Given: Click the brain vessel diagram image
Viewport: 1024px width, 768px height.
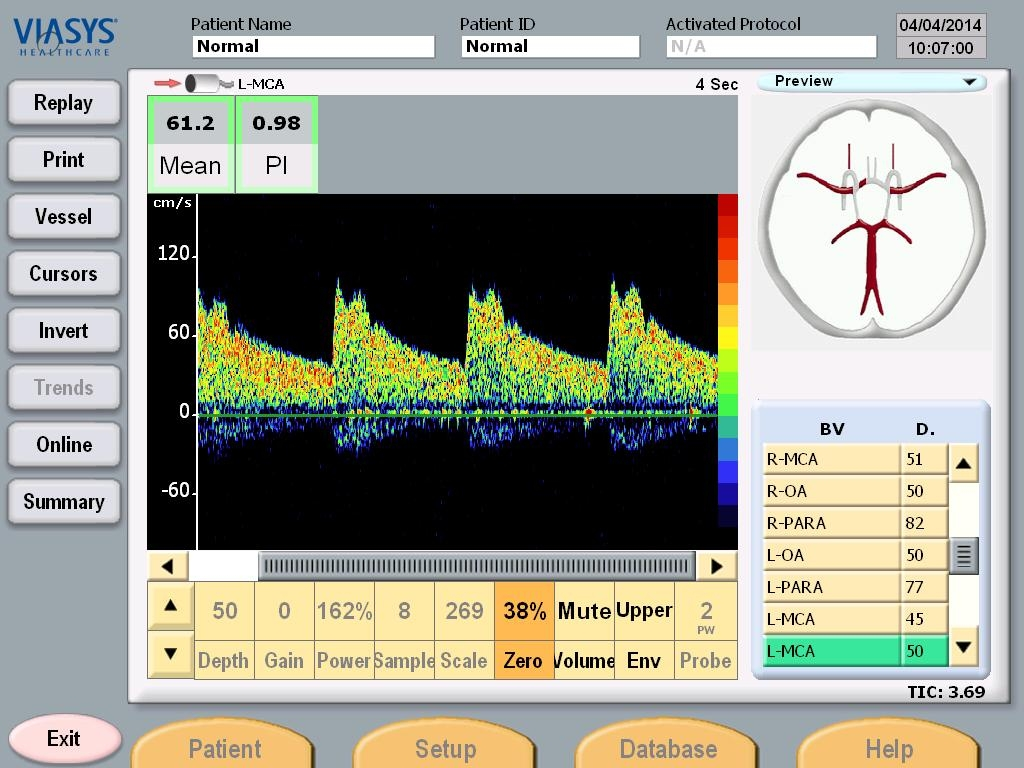Looking at the screenshot, I should pyautogui.click(x=871, y=222).
